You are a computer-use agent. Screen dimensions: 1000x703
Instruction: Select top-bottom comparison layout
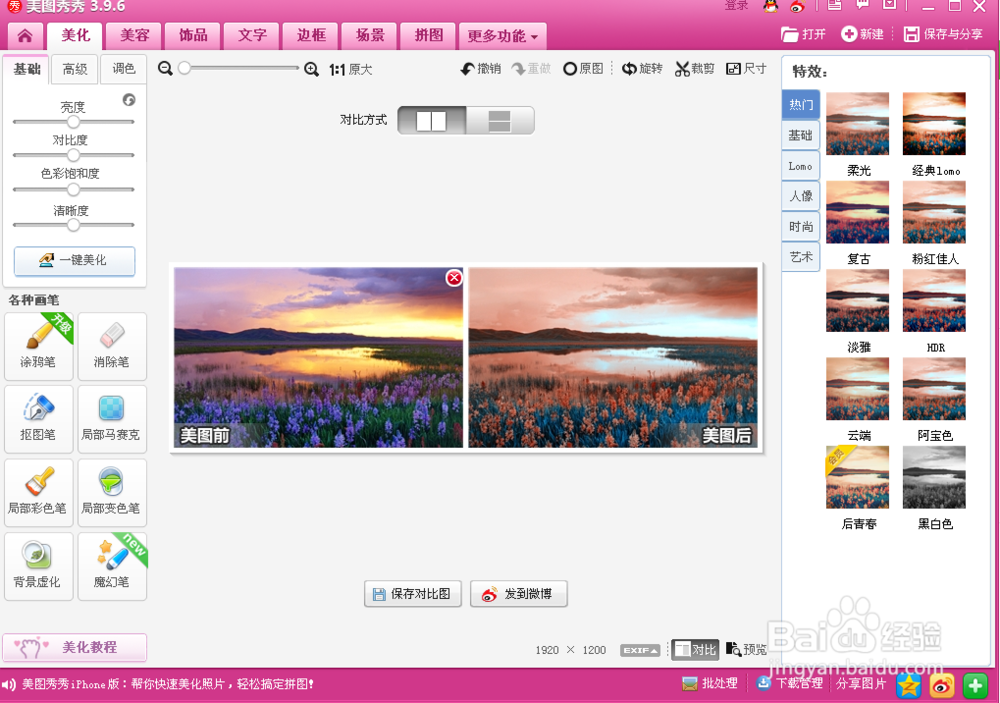(499, 121)
